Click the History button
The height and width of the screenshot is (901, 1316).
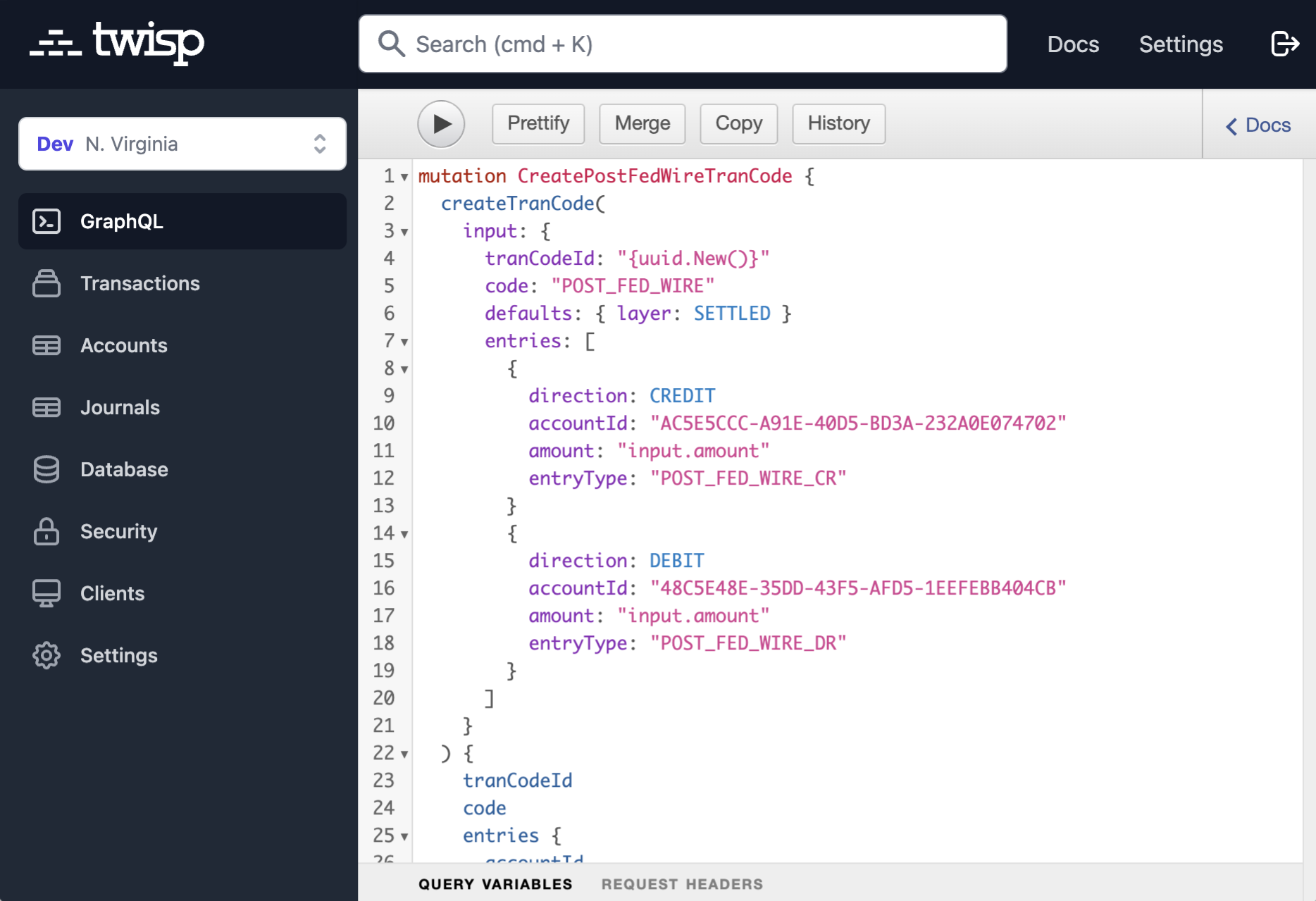pyautogui.click(x=838, y=123)
